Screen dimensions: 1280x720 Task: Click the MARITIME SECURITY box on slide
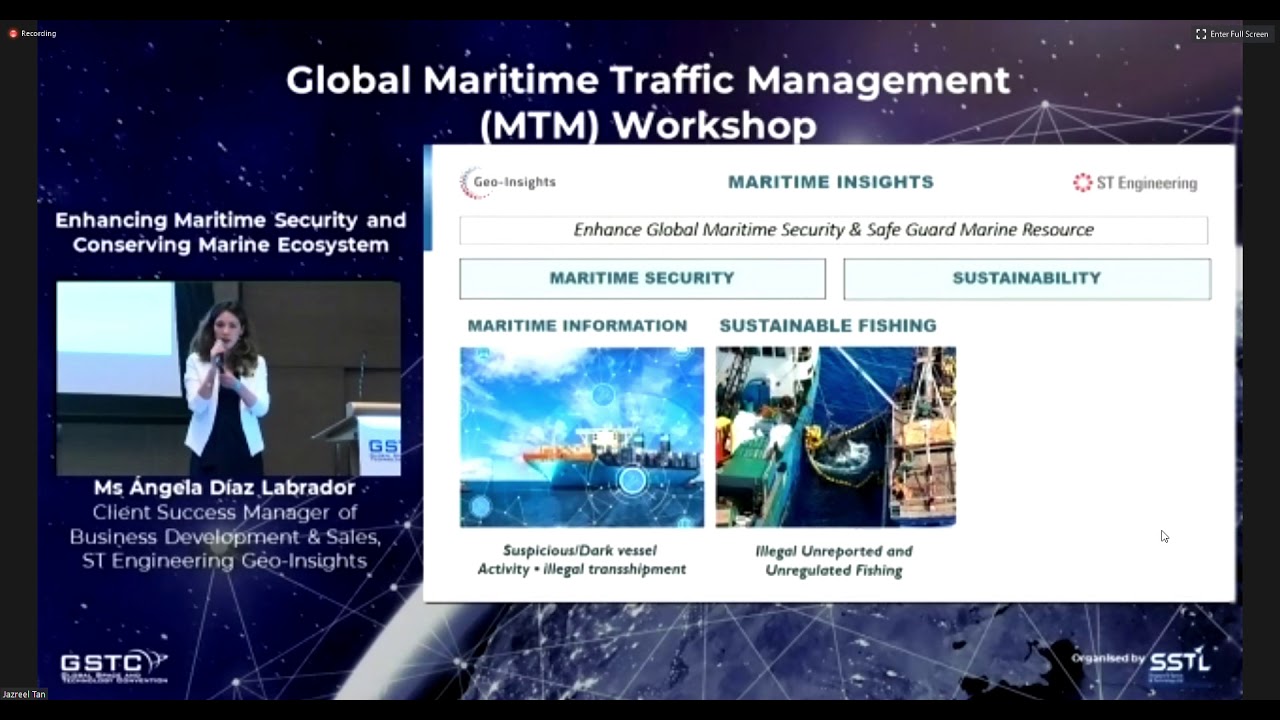tap(642, 278)
